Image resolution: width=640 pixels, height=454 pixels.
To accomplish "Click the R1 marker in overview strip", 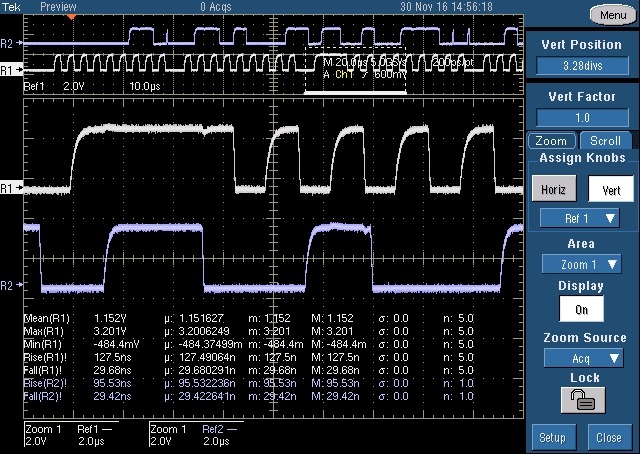I will 8,71.
